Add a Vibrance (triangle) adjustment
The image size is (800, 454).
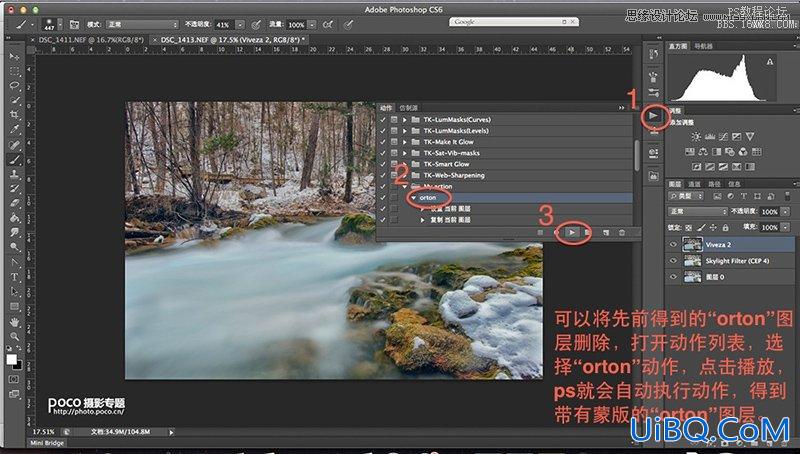click(x=749, y=137)
